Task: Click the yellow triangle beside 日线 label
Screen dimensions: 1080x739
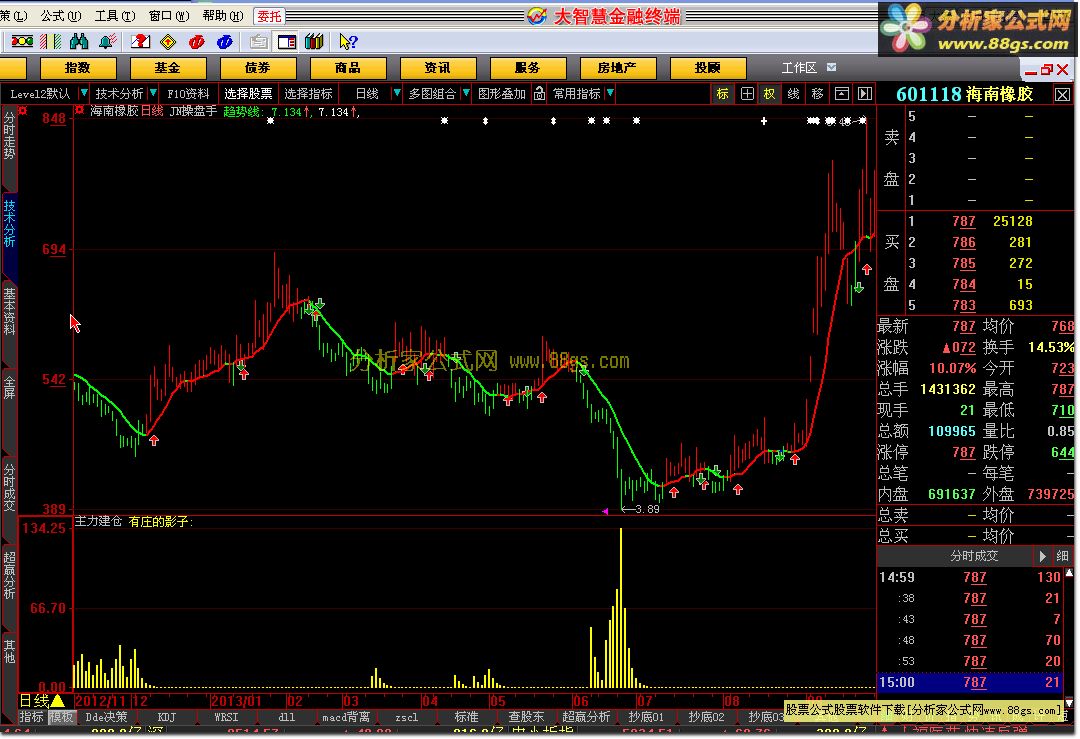Action: coord(58,701)
